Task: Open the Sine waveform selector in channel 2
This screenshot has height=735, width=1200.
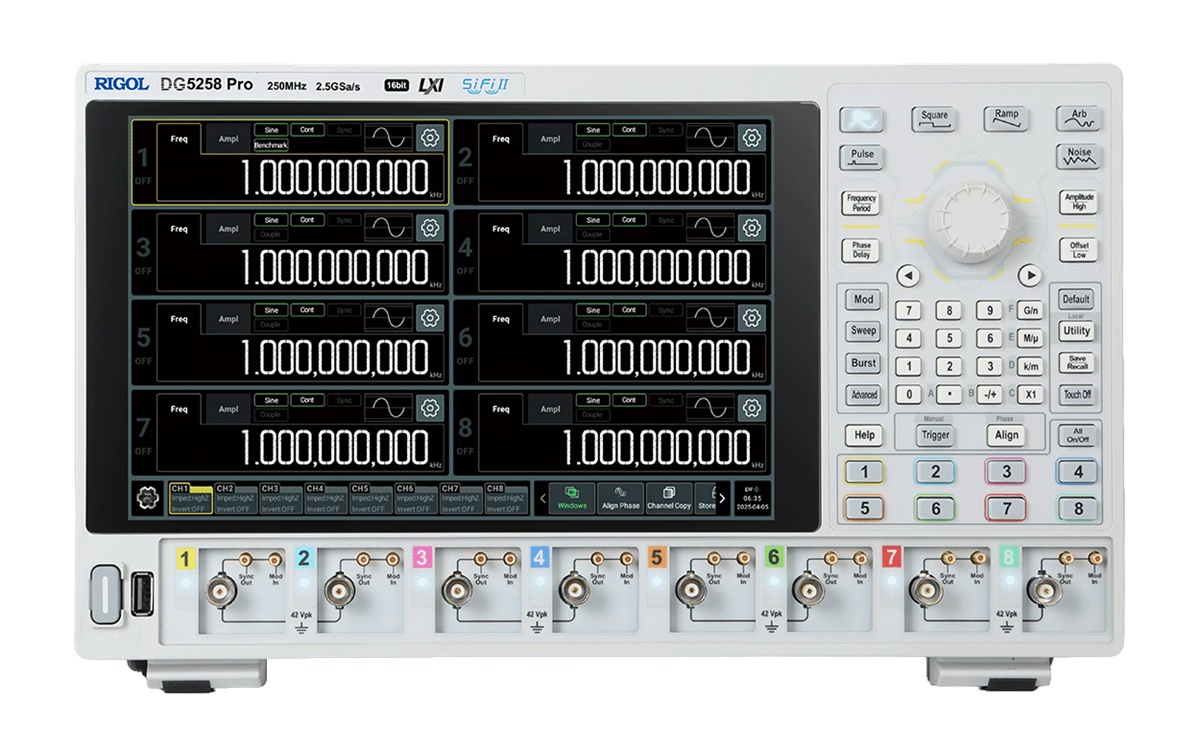Action: 593,130
